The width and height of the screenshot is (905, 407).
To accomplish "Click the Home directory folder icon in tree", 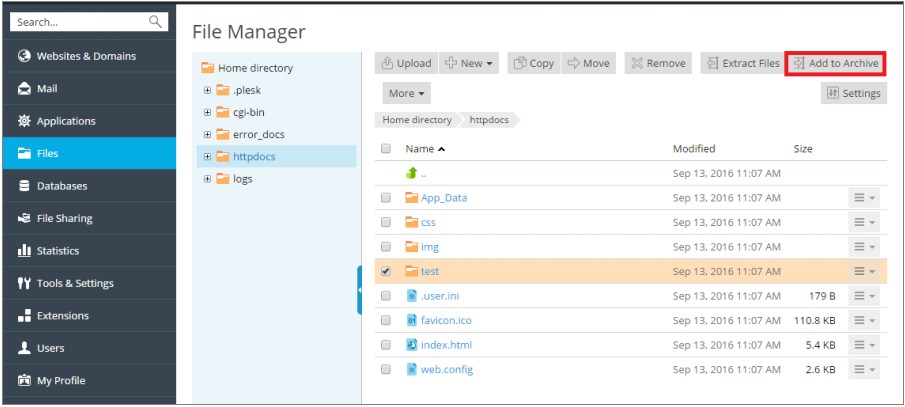I will (x=207, y=68).
